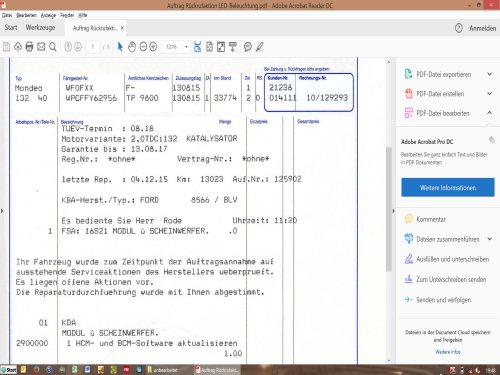Screen dimensions: 500x375
Task: Switch to the Werkzeuge tab
Action: point(40,28)
